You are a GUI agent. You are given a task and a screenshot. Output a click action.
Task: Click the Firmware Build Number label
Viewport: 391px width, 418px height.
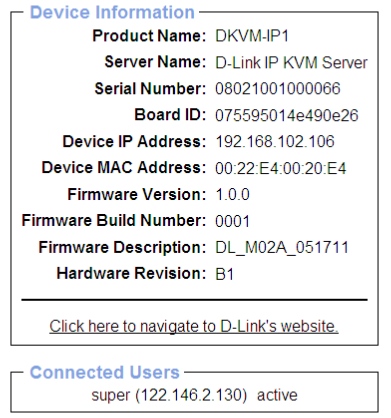pyautogui.click(x=114, y=221)
